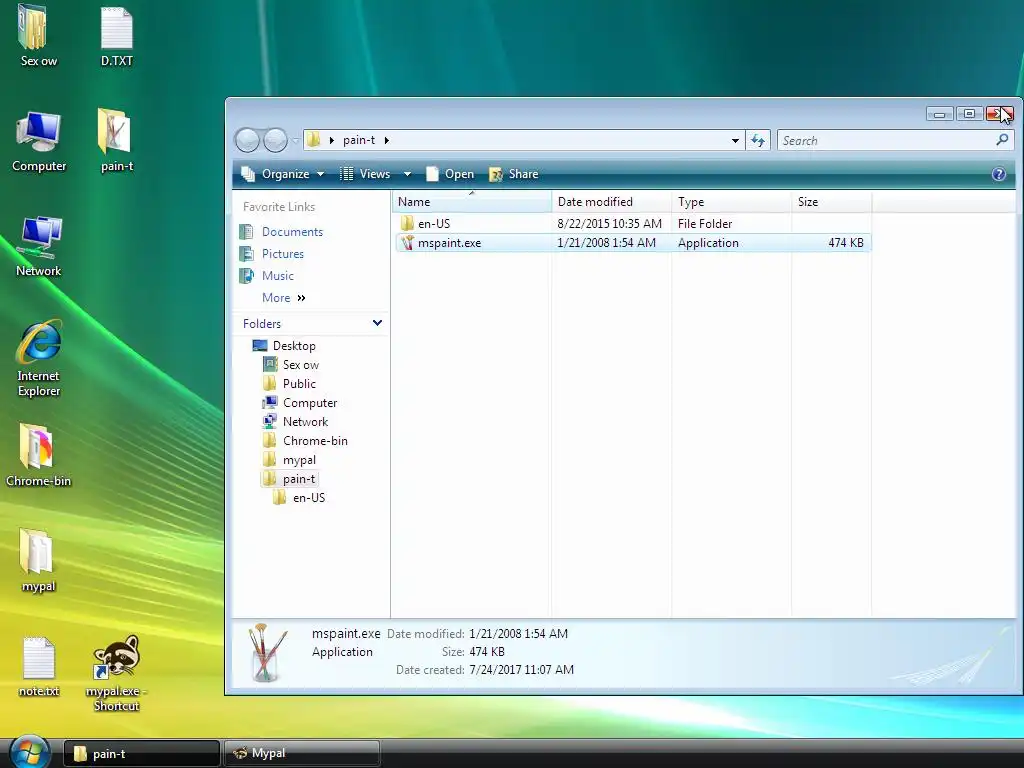Switch to the Mypal taskbar button
The image size is (1024, 768).
point(302,753)
